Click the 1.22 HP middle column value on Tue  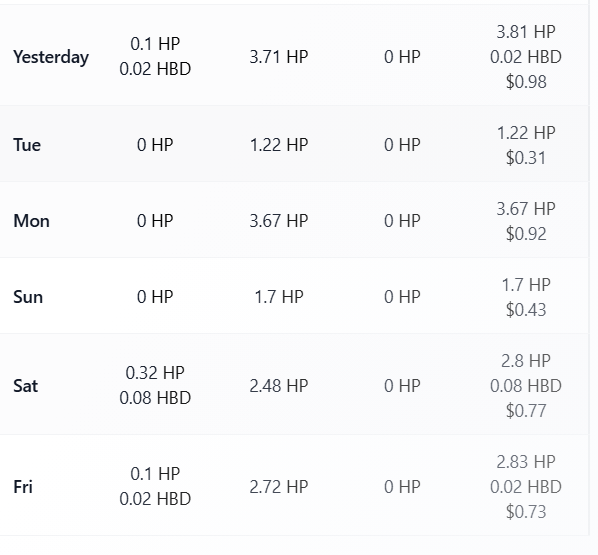click(x=279, y=145)
